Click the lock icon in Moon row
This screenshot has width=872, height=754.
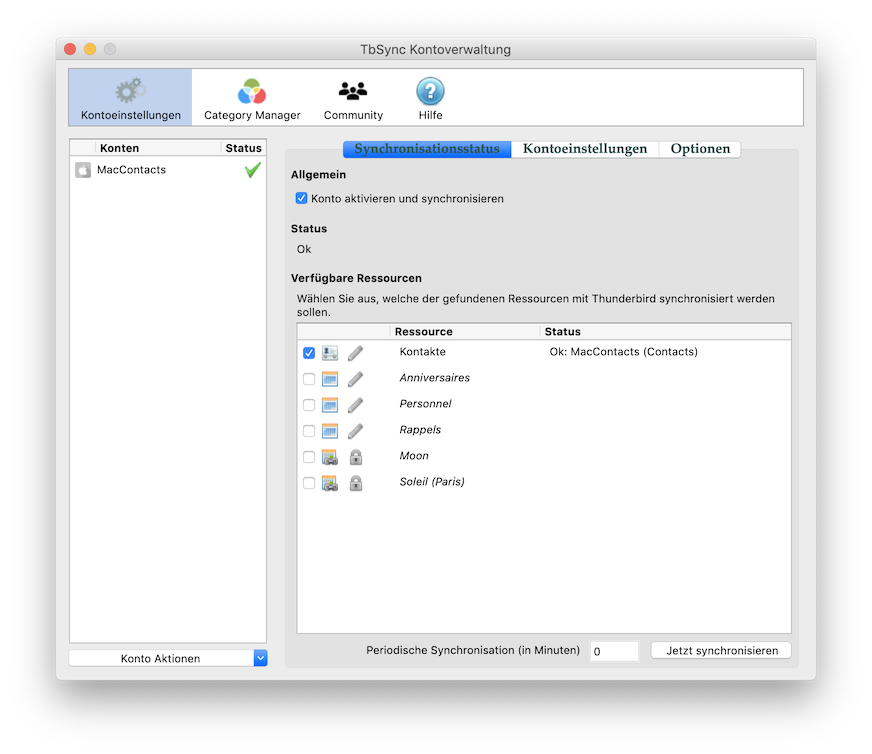click(x=356, y=457)
